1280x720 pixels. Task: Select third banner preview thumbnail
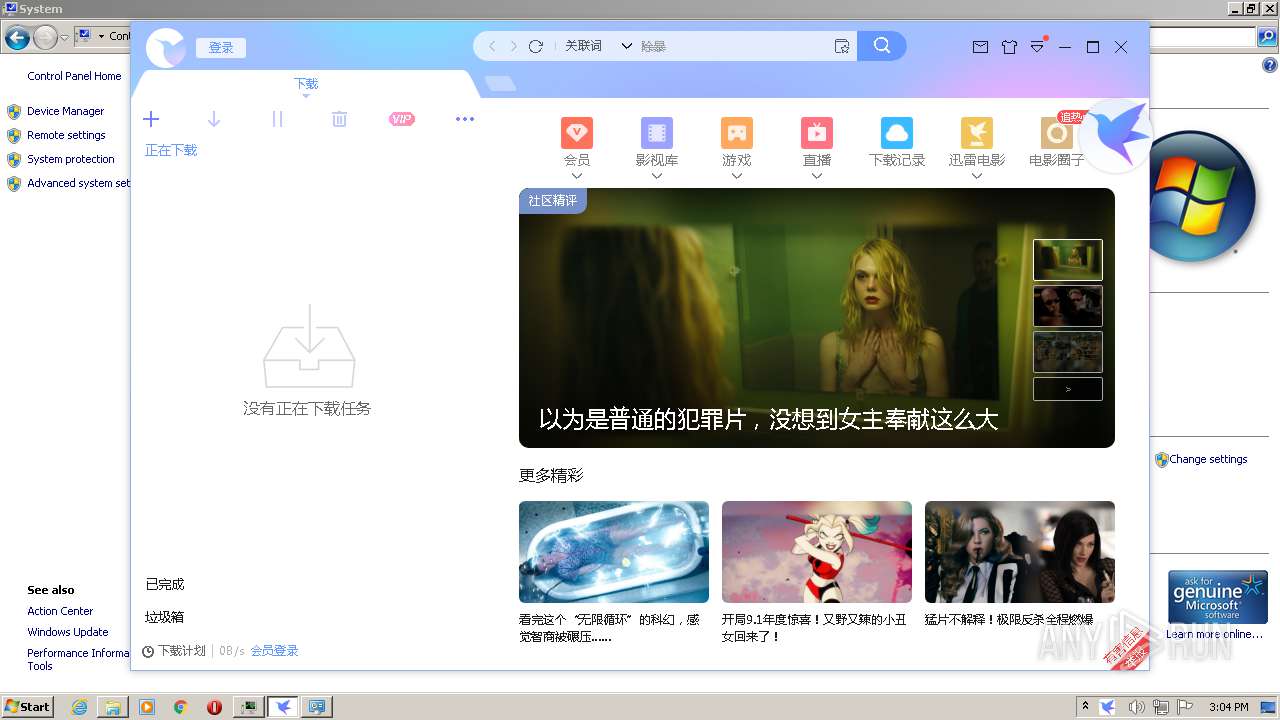click(1068, 352)
